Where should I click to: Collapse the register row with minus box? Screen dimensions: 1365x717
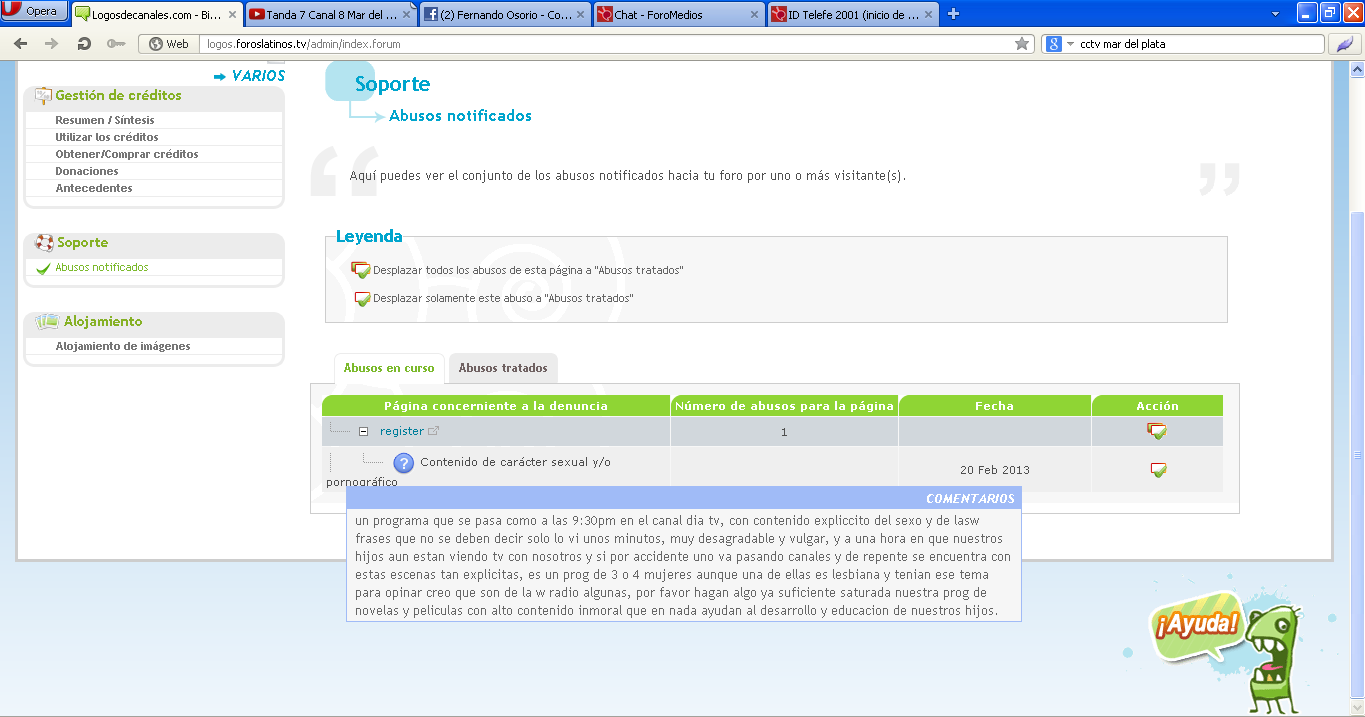pos(364,432)
